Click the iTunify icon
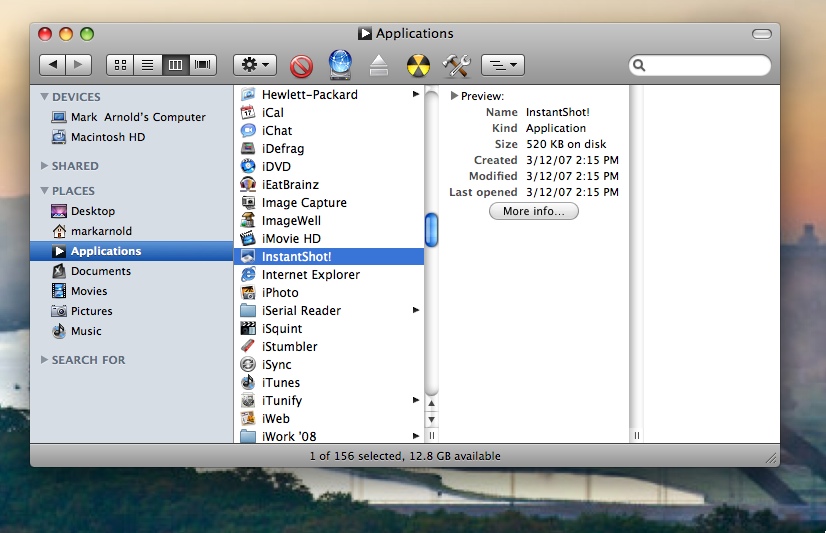 click(248, 400)
